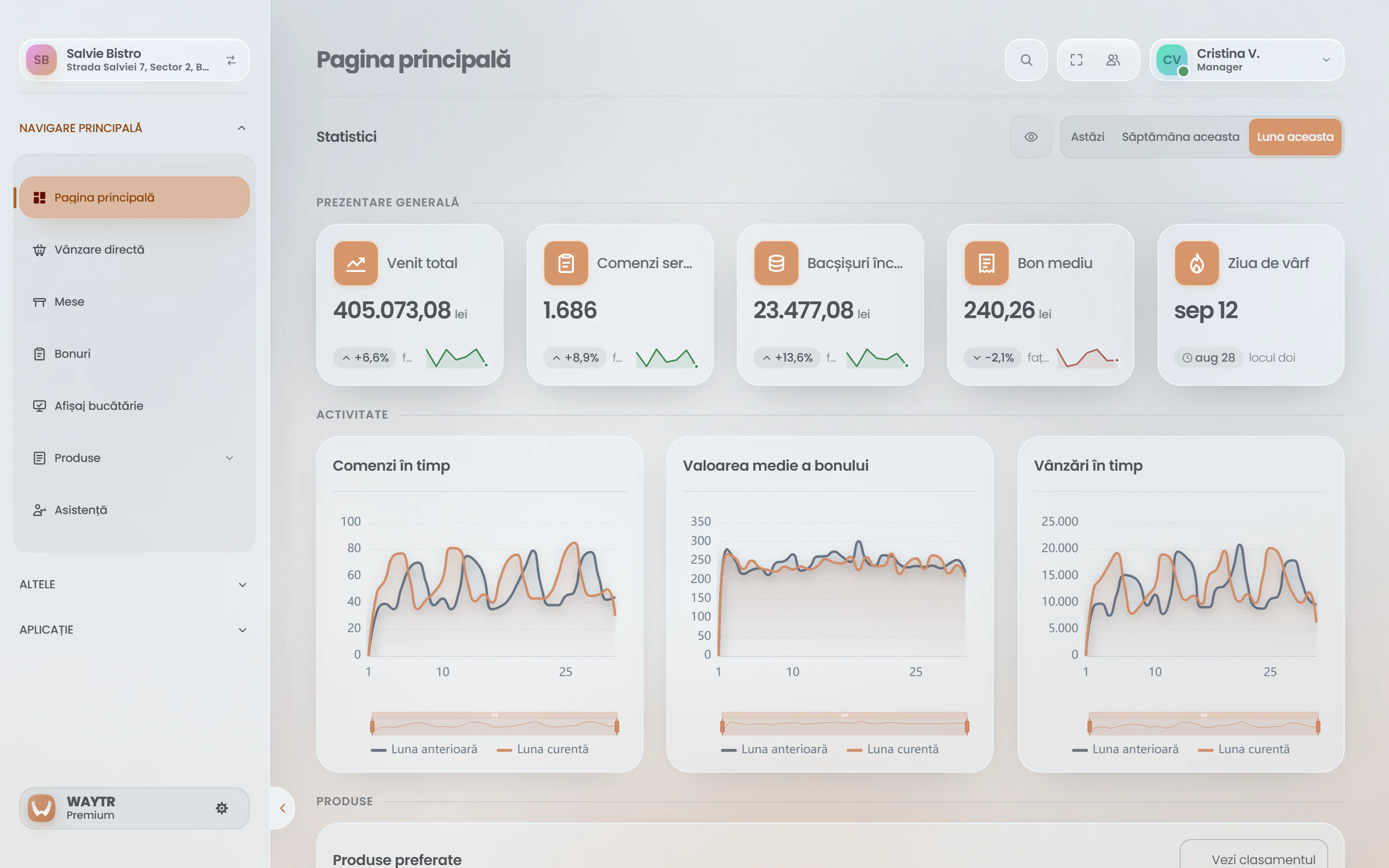Toggle Luna anterioară in Vânzări în timp
This screenshot has width=1389, height=868.
(x=1126, y=749)
